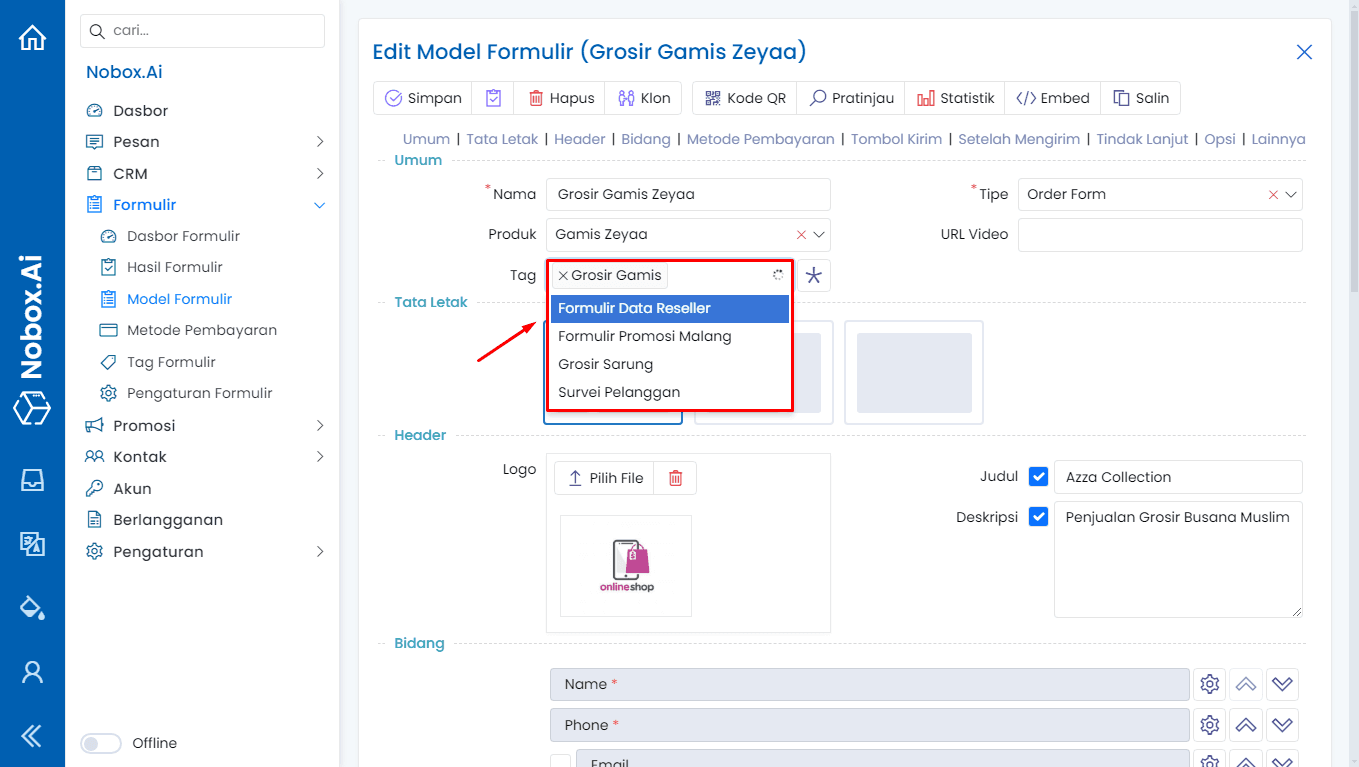The image size is (1359, 767).
Task: Delete the form using the Hapus trash icon
Action: click(538, 98)
